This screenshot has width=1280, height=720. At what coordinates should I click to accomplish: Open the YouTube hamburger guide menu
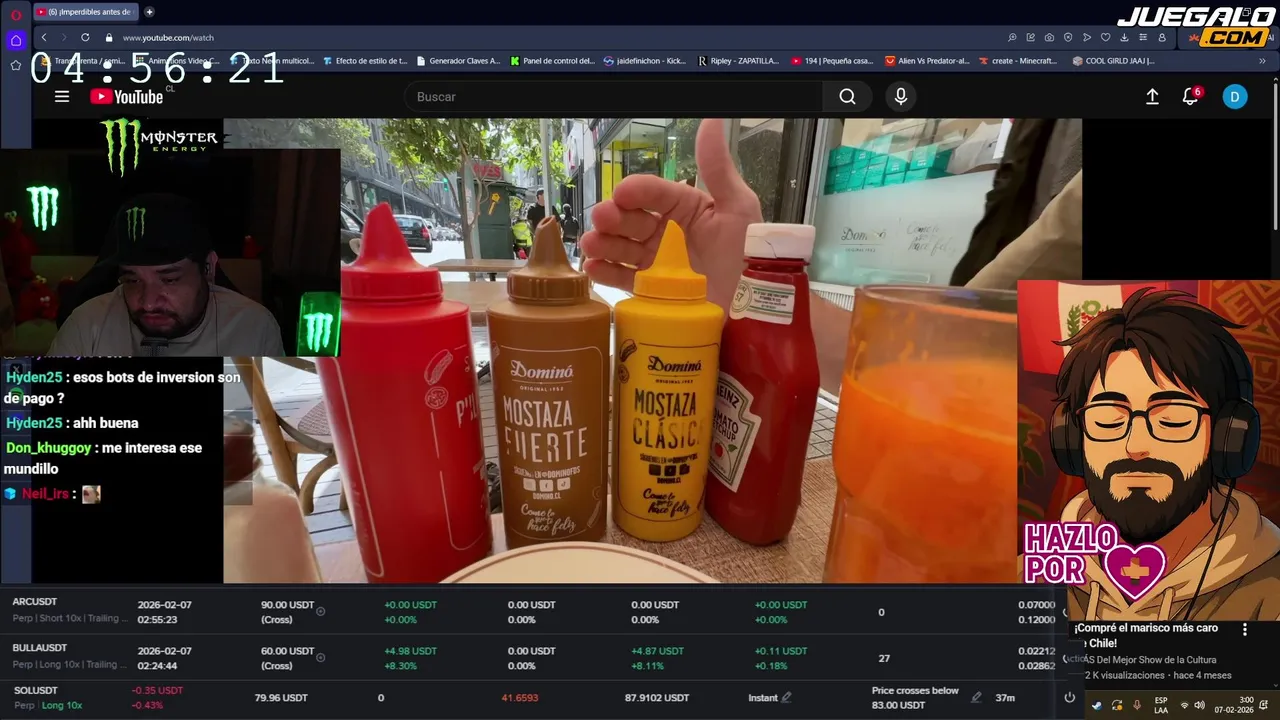[62, 97]
